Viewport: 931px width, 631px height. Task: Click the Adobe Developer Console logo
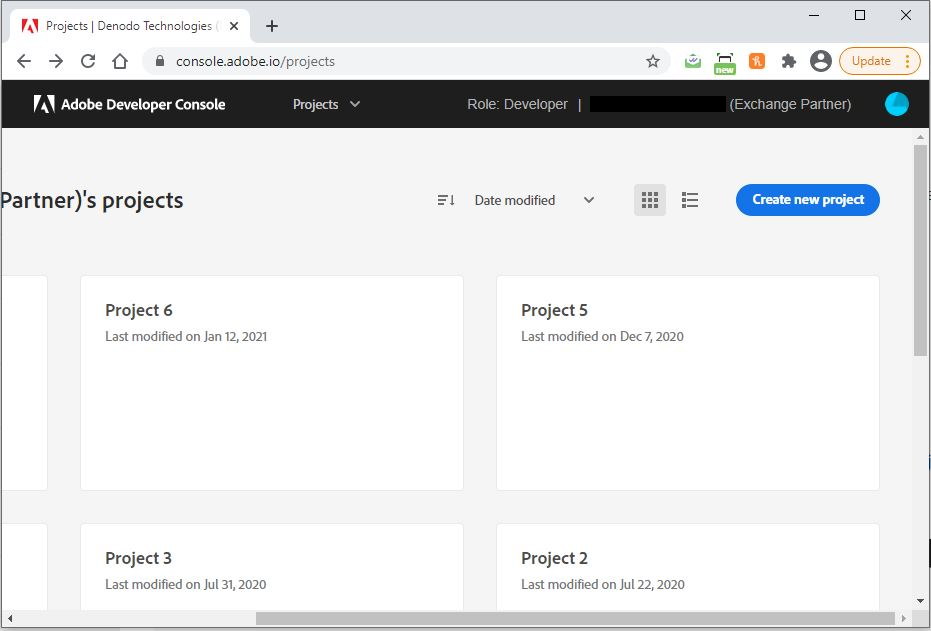click(129, 104)
